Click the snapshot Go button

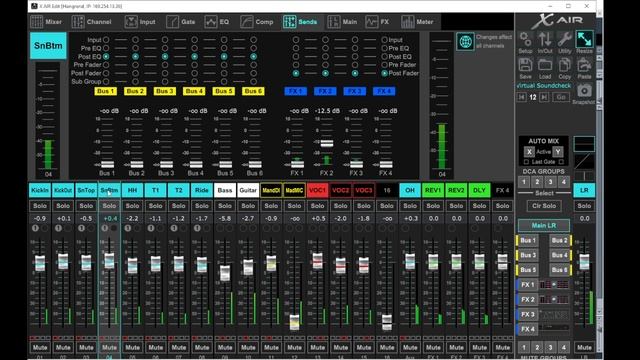561,97
